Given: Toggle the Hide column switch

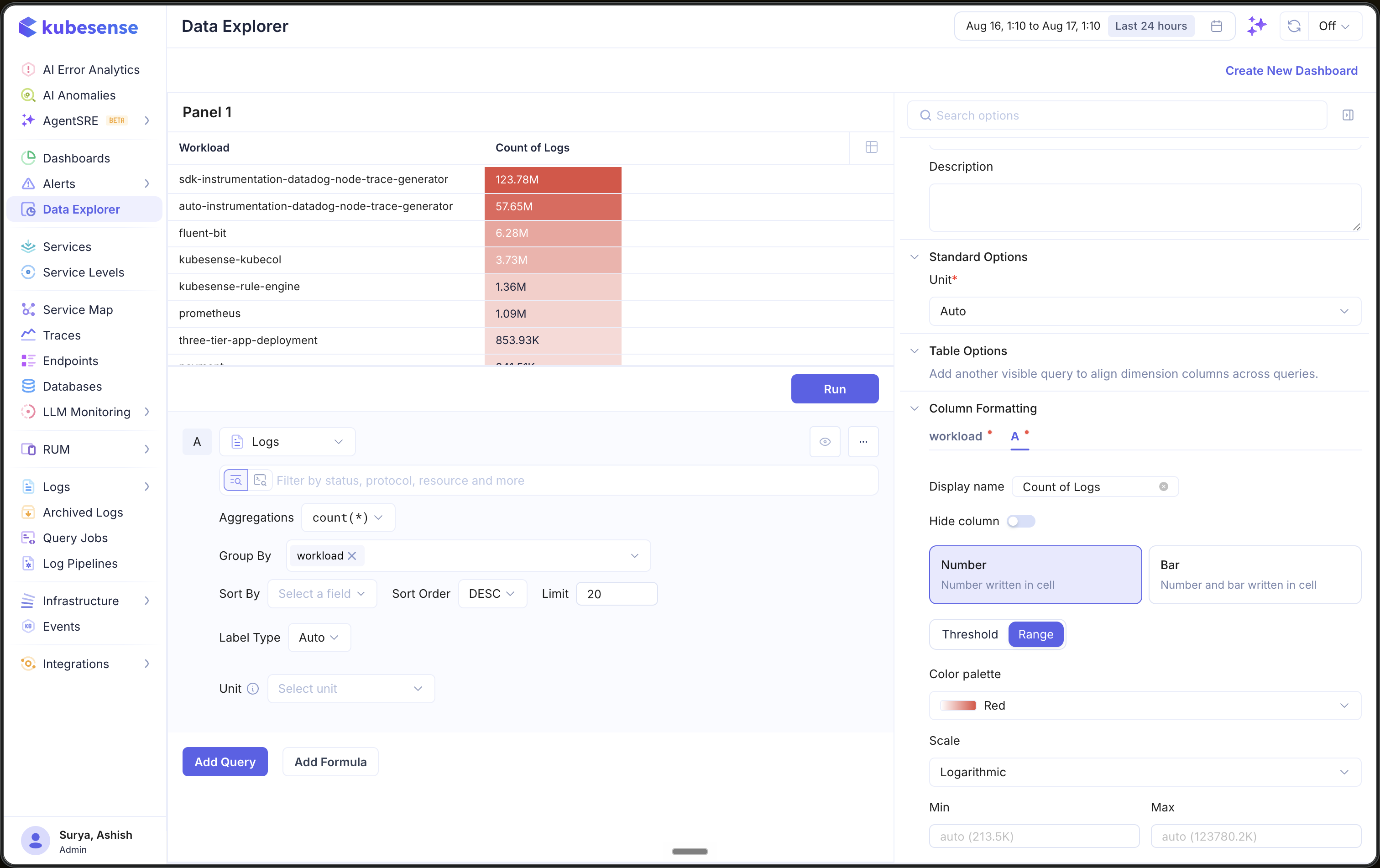Looking at the screenshot, I should coord(1021,521).
